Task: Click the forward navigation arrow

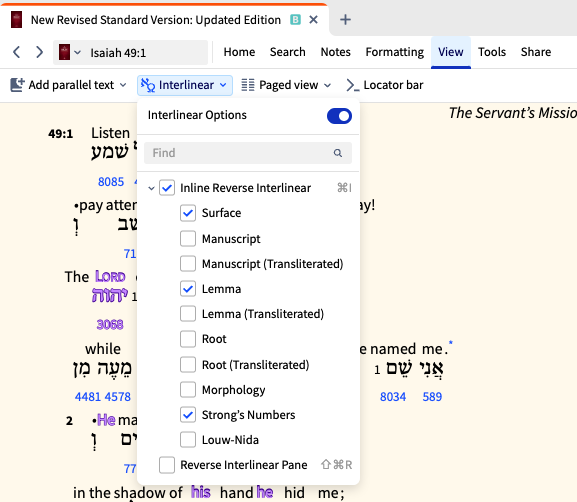Action: click(x=39, y=52)
